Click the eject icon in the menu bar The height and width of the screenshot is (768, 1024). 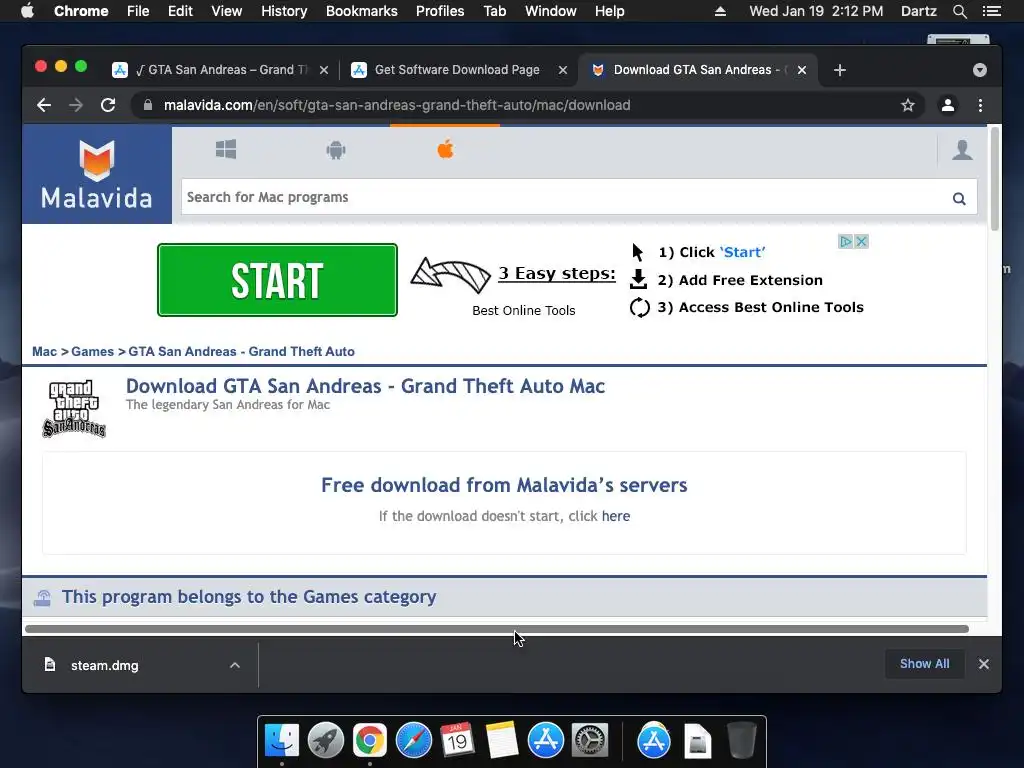[x=720, y=11]
